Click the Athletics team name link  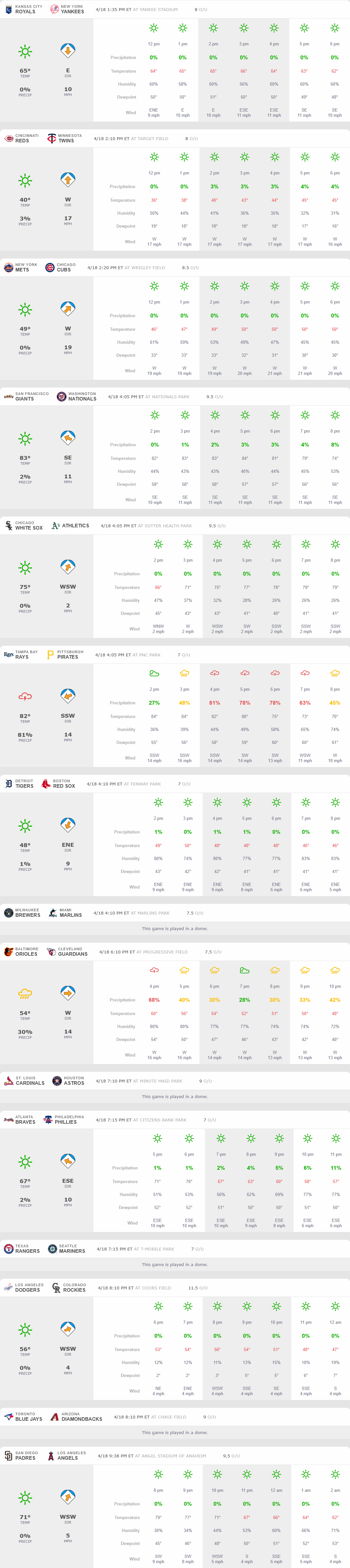coord(76,525)
